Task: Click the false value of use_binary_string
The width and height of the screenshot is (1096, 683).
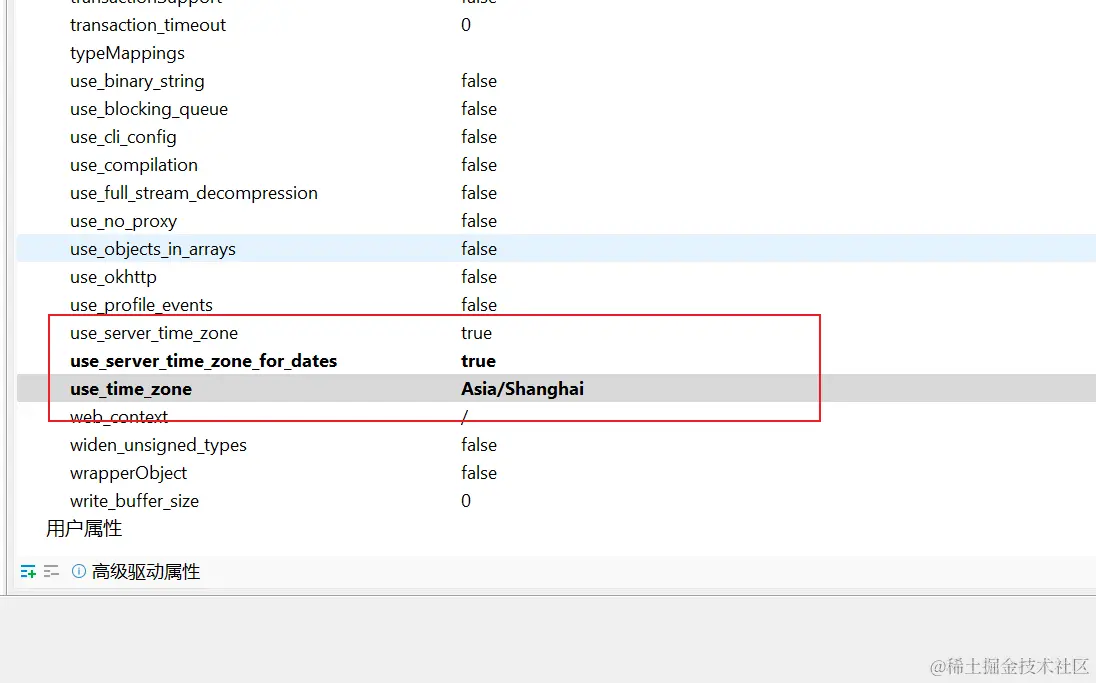Action: point(479,81)
